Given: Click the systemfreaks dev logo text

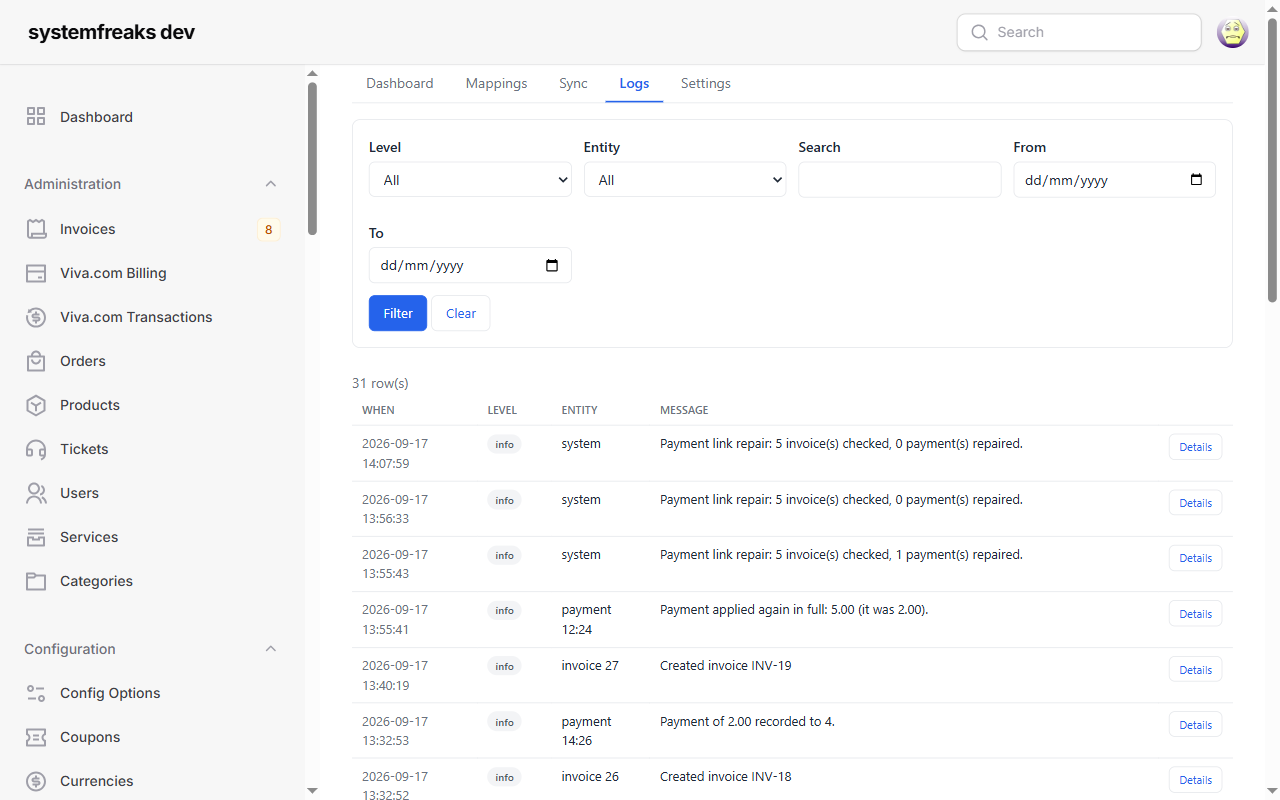Looking at the screenshot, I should [x=111, y=32].
